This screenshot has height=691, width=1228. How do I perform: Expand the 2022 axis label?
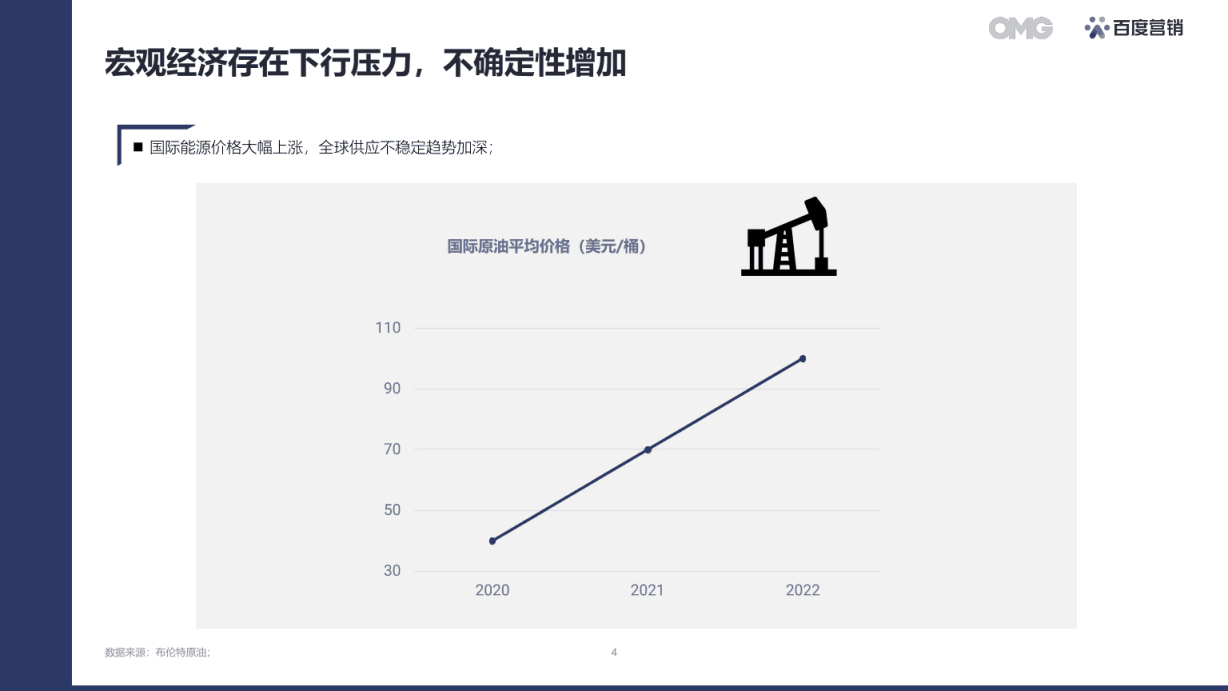coord(801,591)
